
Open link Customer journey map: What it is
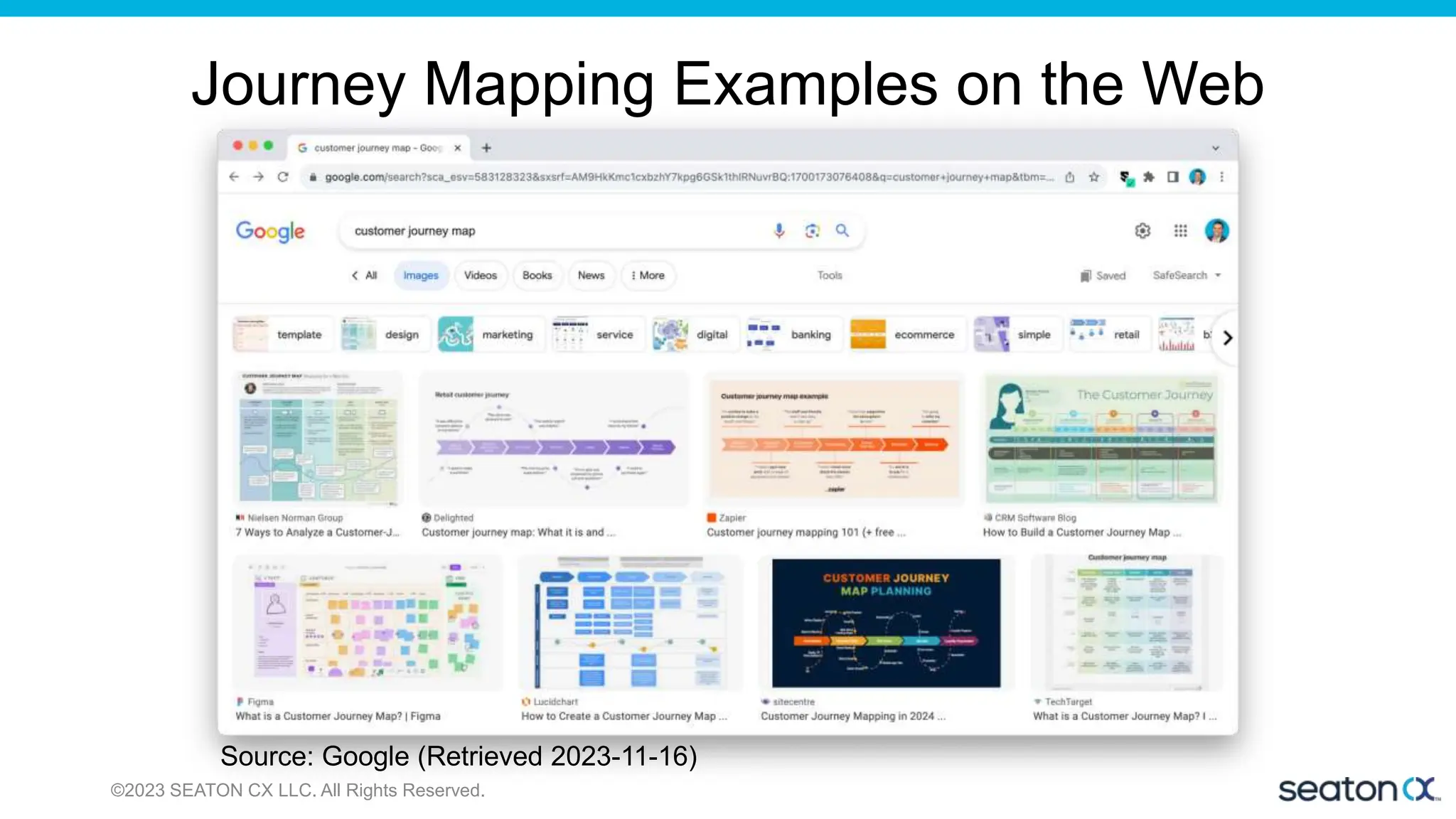[518, 532]
